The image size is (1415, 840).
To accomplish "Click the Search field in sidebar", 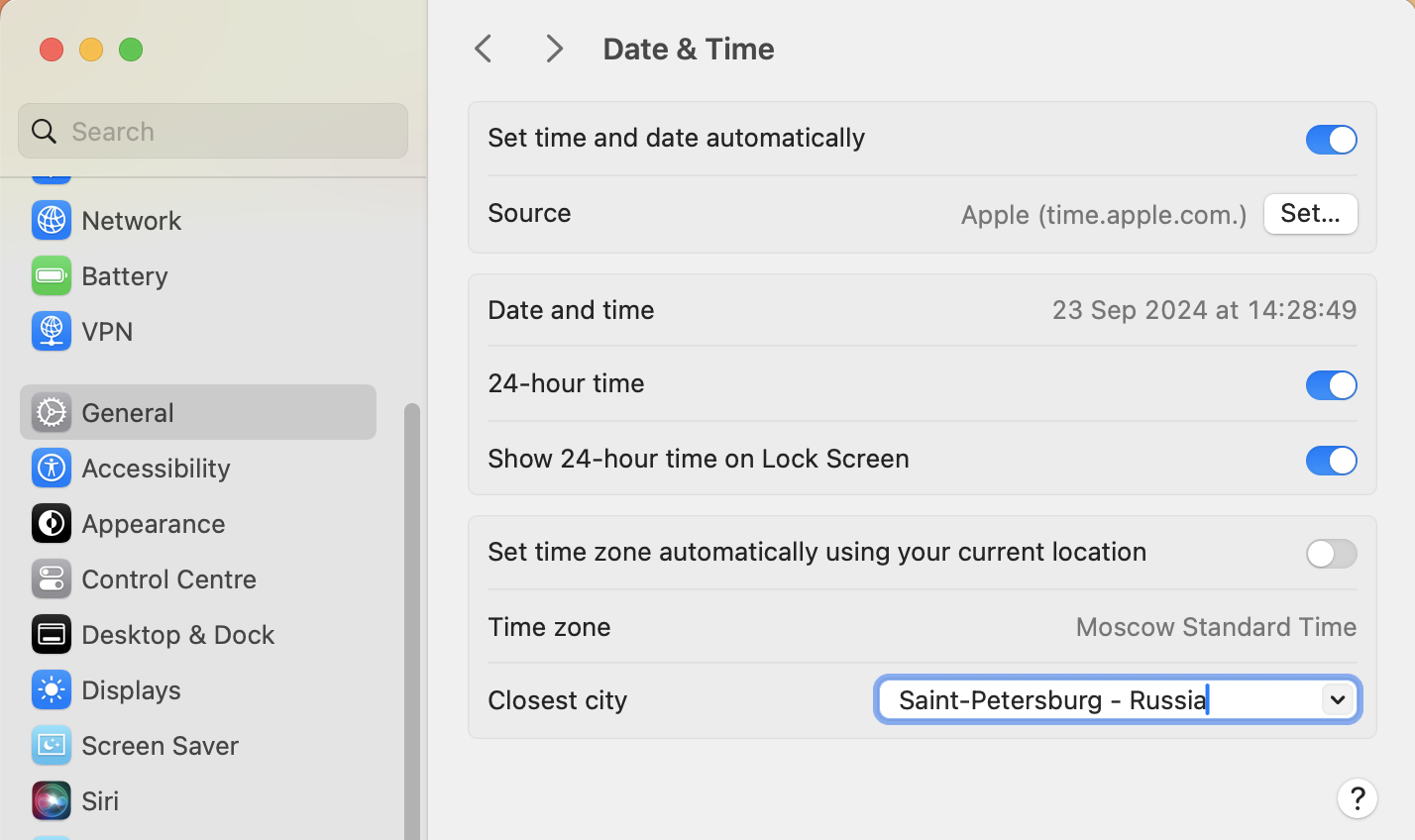I will click(213, 132).
